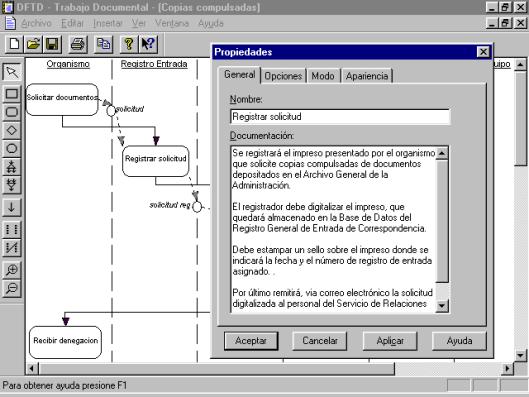Screen dimensions: 529x397
Task: Open the Insertar menu
Action: pyautogui.click(x=108, y=23)
